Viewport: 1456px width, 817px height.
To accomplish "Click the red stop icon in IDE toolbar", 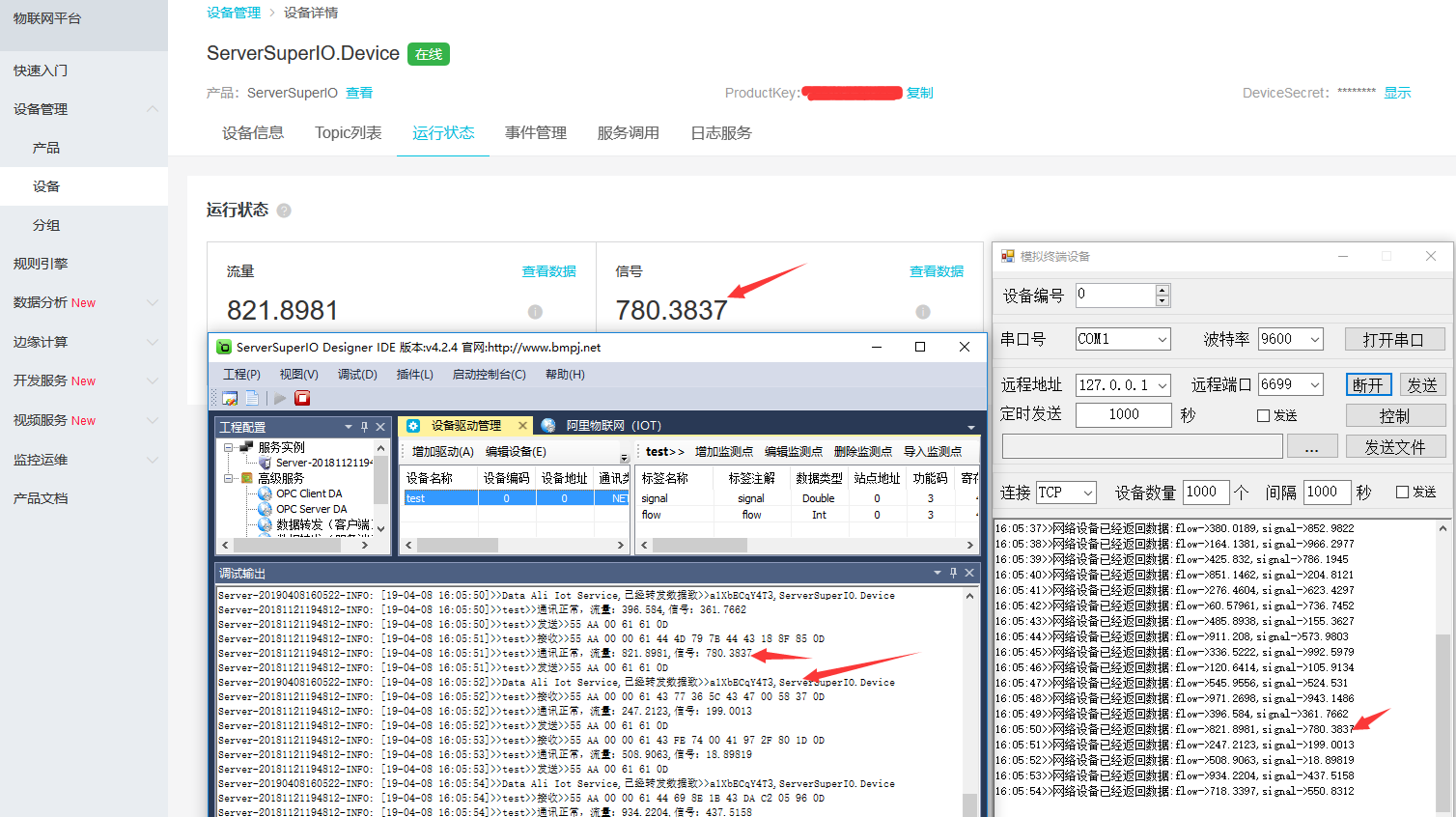I will (302, 398).
